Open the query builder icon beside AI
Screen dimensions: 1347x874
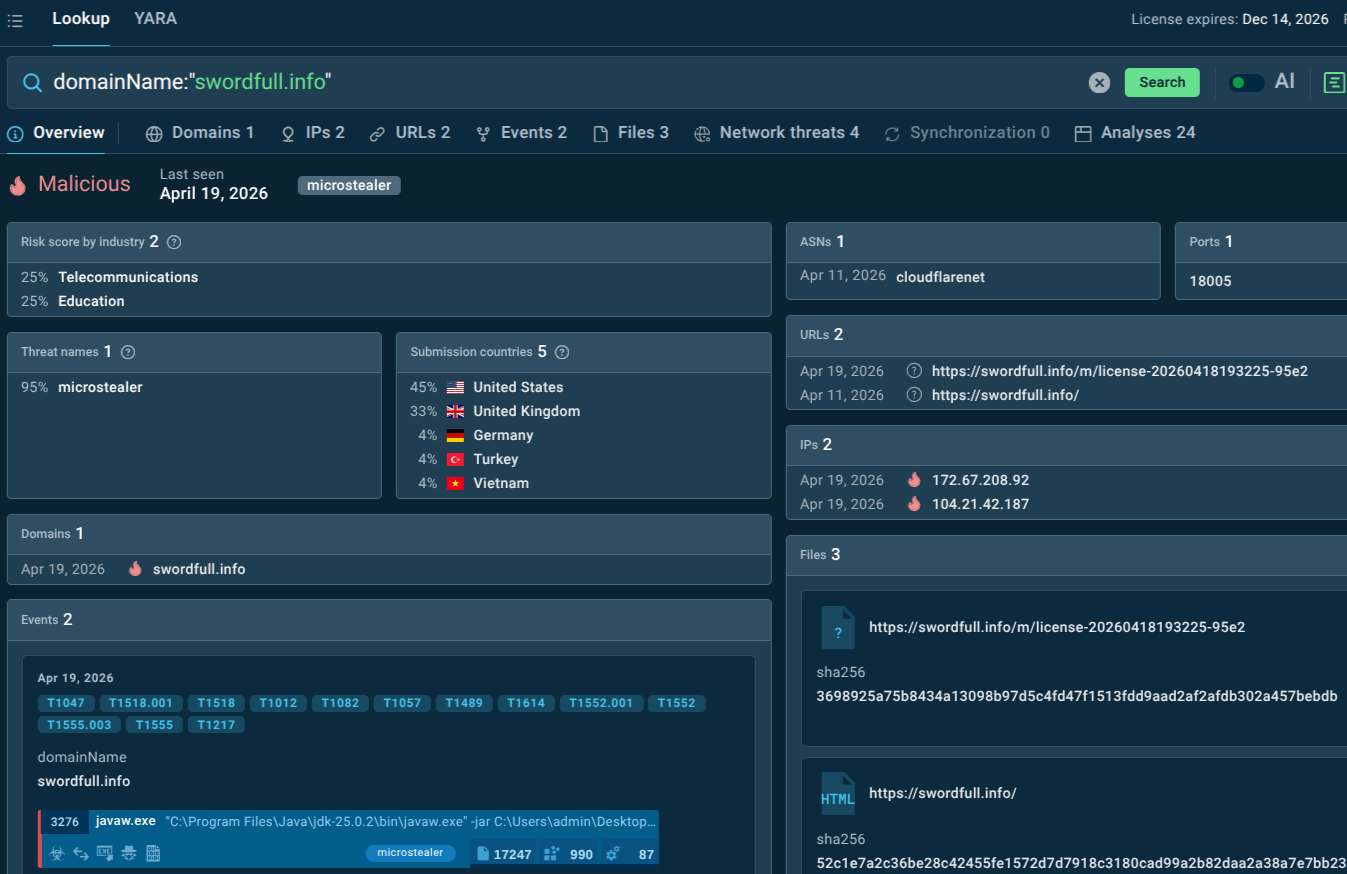point(1334,82)
